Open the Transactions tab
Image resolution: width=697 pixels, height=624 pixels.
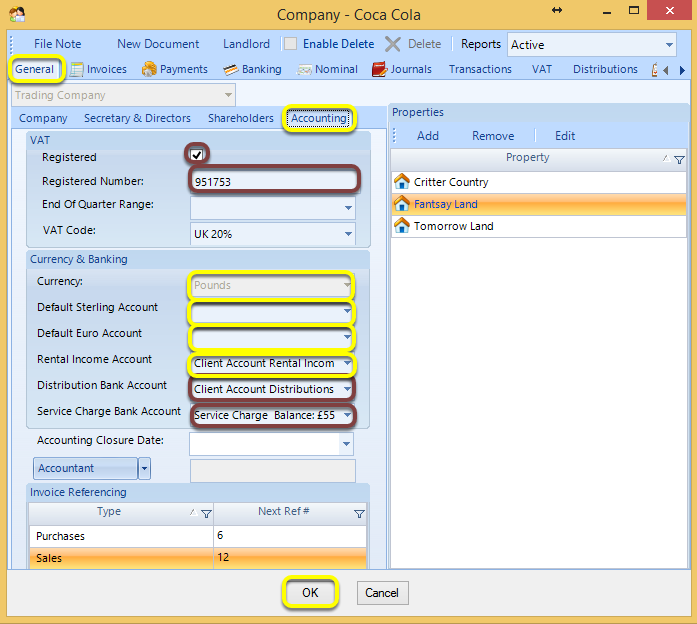tap(480, 69)
